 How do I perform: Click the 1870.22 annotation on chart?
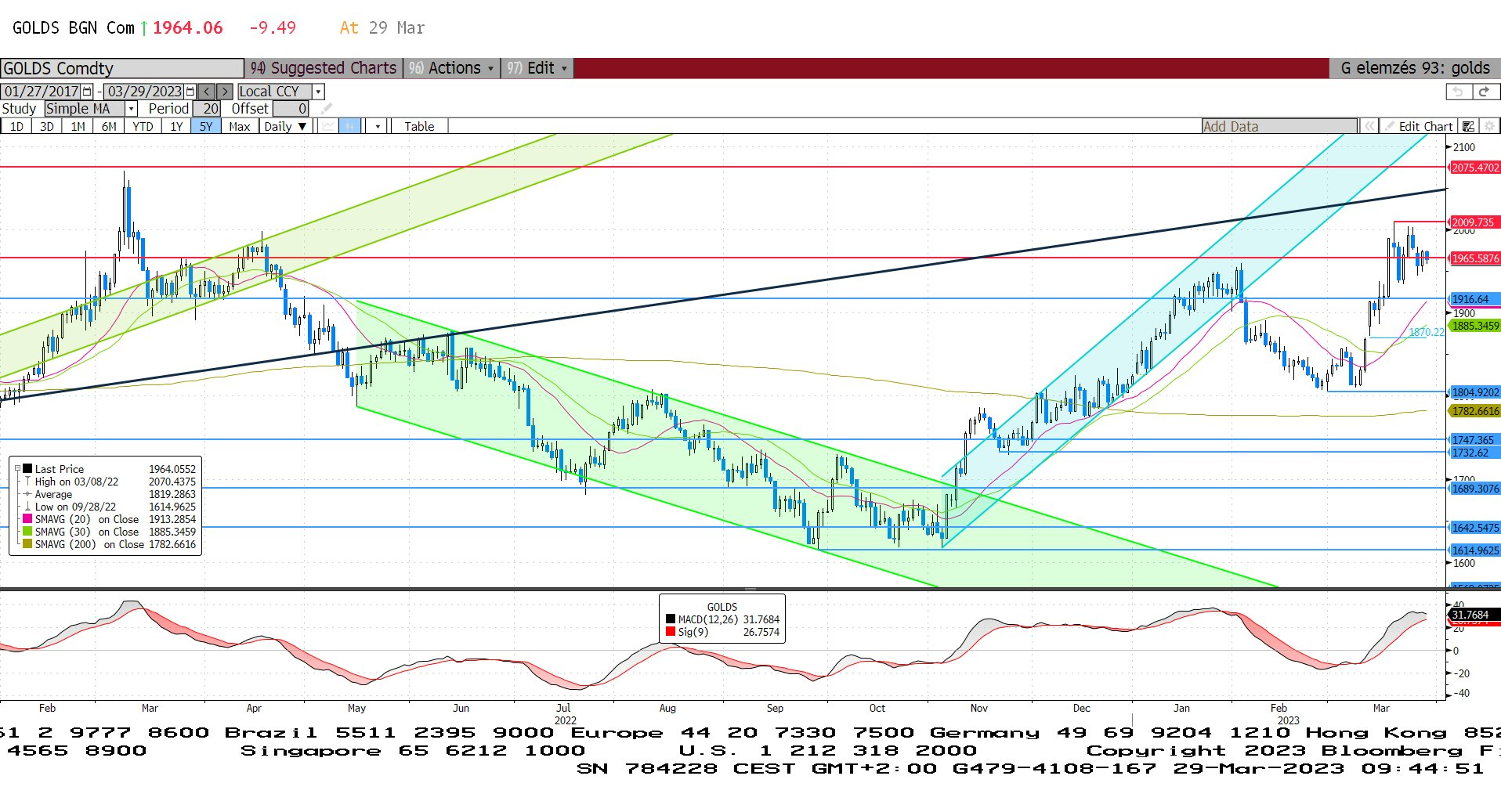(1426, 332)
